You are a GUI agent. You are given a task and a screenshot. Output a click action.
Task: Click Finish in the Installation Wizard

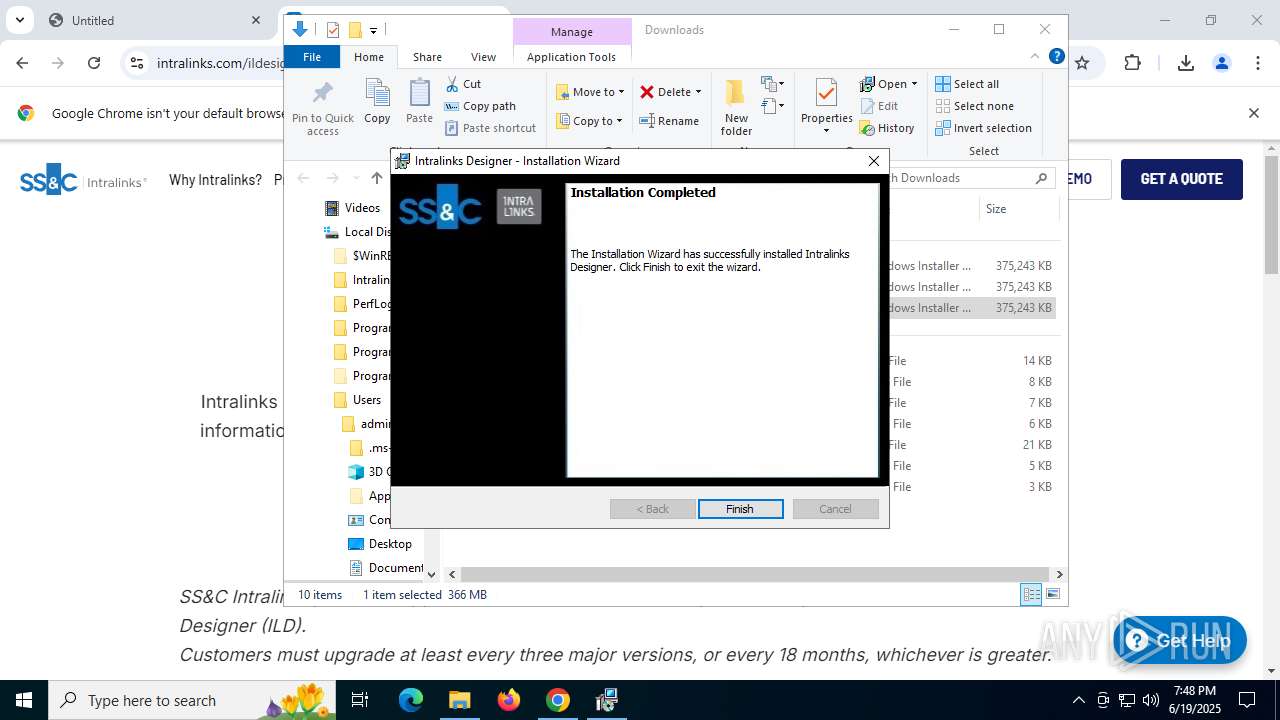click(x=740, y=509)
